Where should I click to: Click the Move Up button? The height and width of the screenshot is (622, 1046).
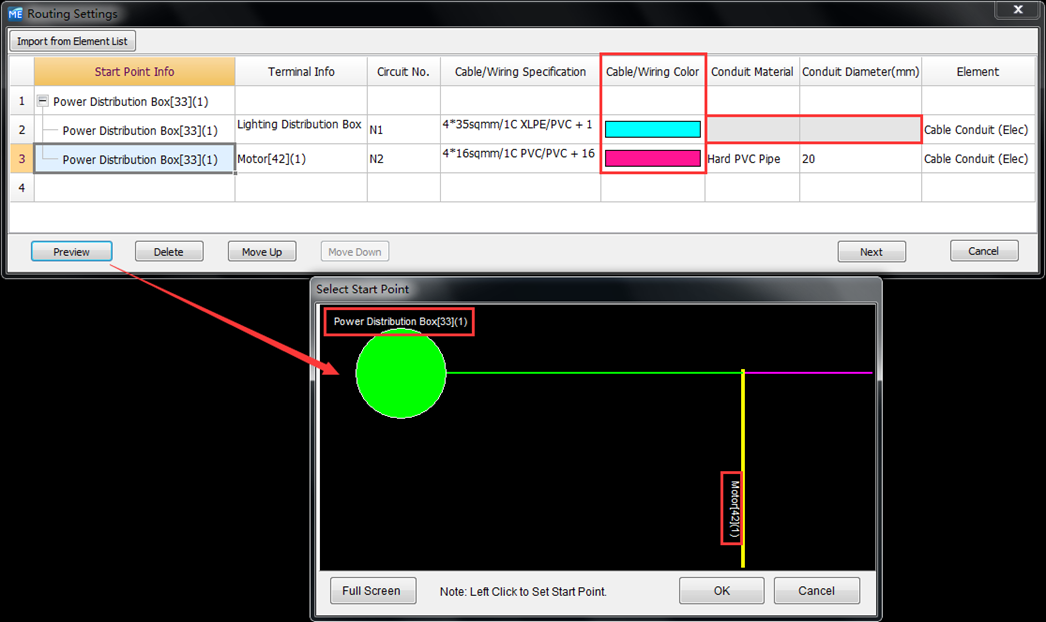(262, 252)
